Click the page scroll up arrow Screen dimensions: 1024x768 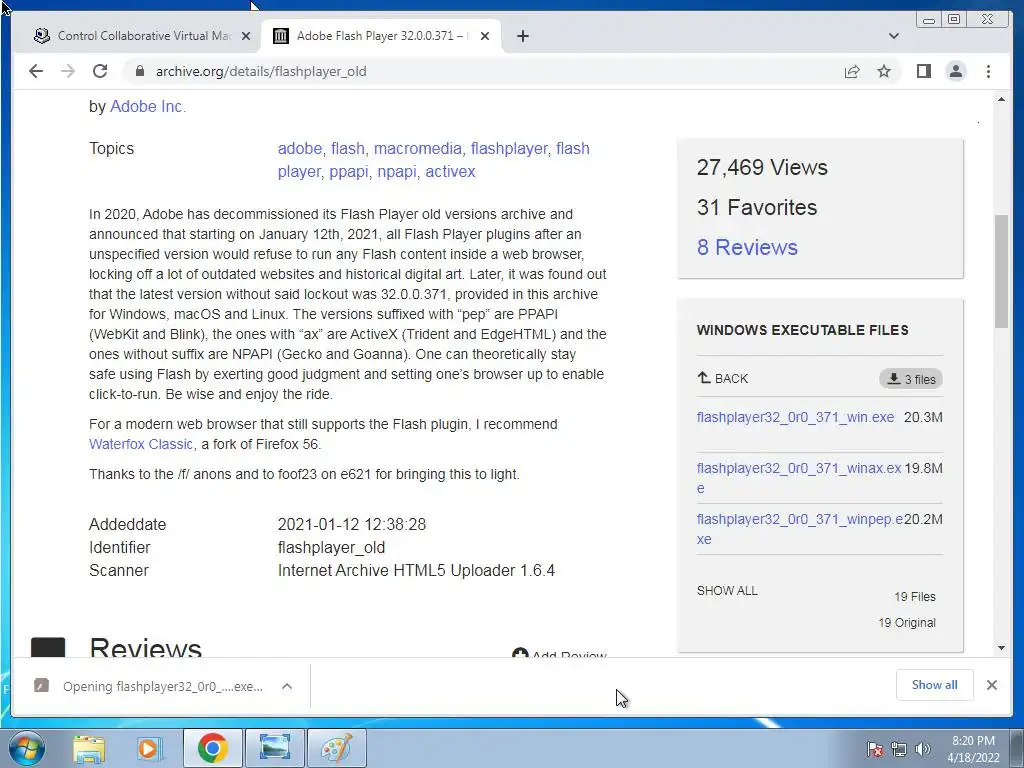pyautogui.click(x=1001, y=99)
